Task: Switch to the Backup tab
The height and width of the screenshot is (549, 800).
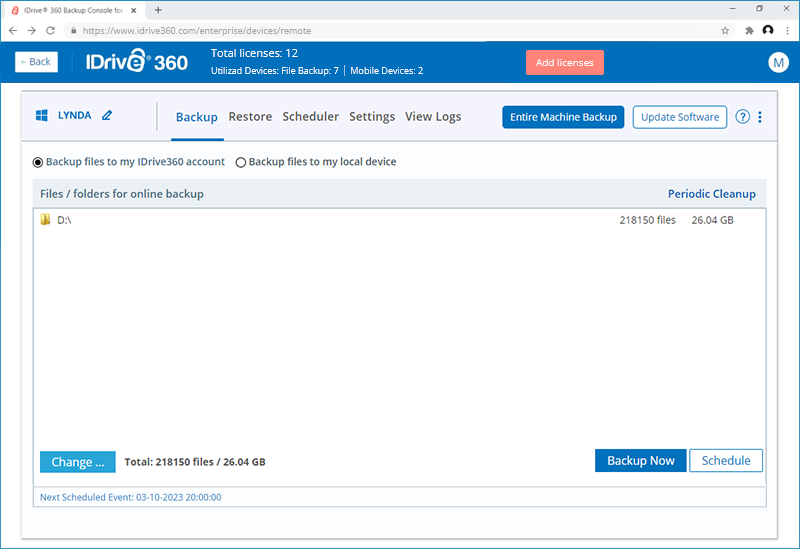Action: click(197, 117)
